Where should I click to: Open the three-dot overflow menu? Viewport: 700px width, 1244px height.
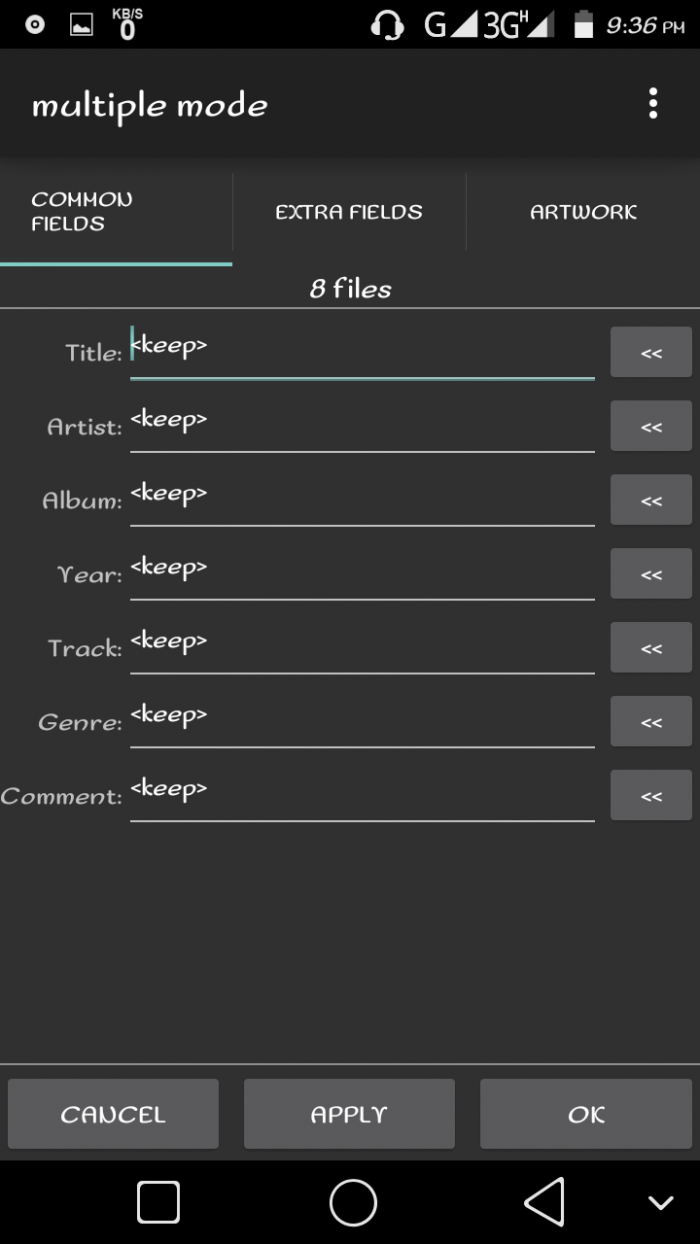point(653,104)
